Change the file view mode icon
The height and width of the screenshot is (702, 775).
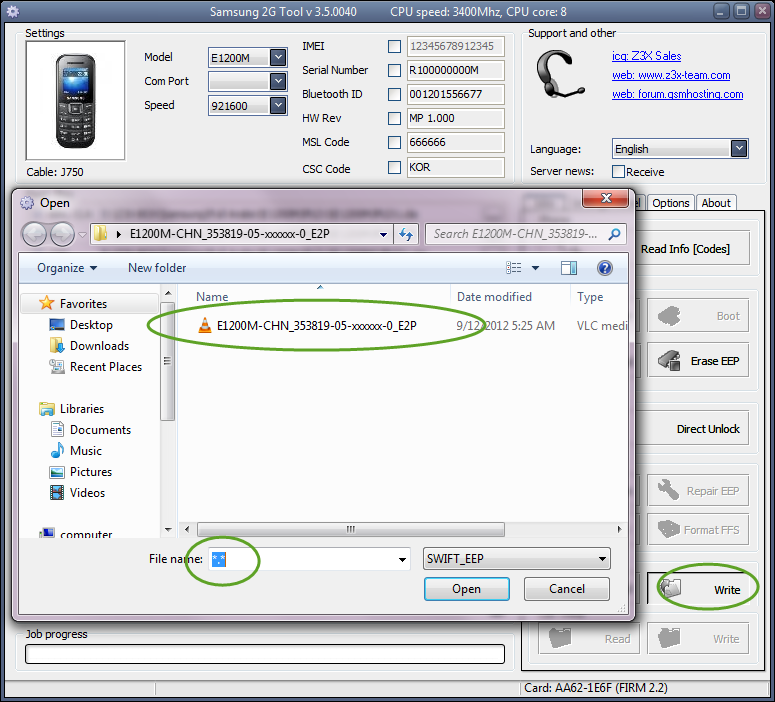click(x=514, y=268)
